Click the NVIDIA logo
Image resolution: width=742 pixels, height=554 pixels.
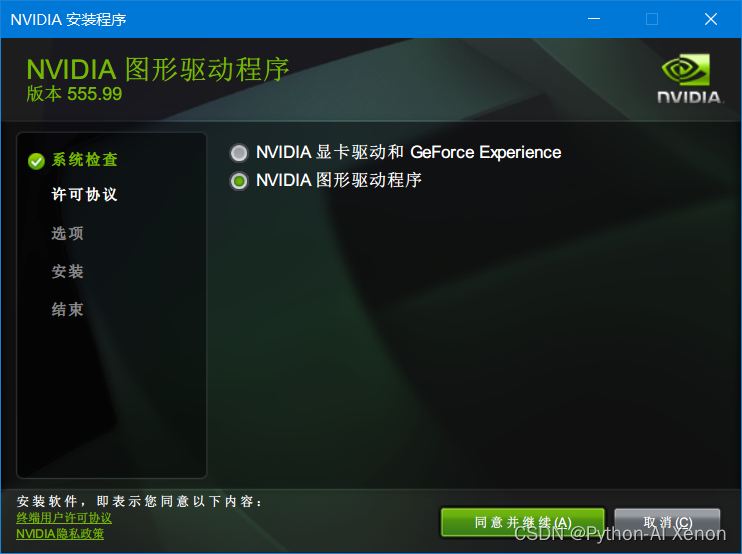(689, 79)
